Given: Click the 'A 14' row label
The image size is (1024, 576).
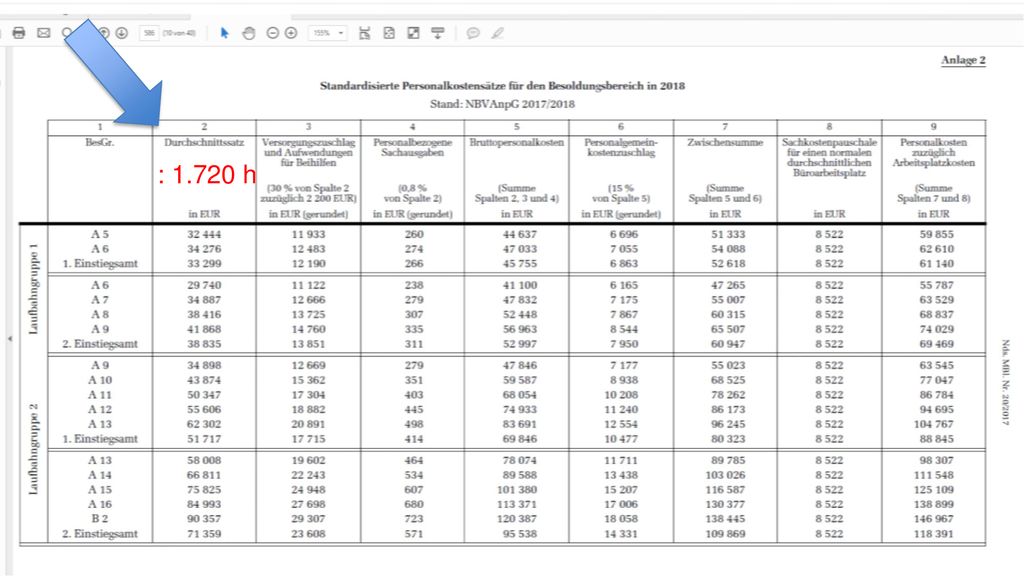Looking at the screenshot, I should coord(100,475).
